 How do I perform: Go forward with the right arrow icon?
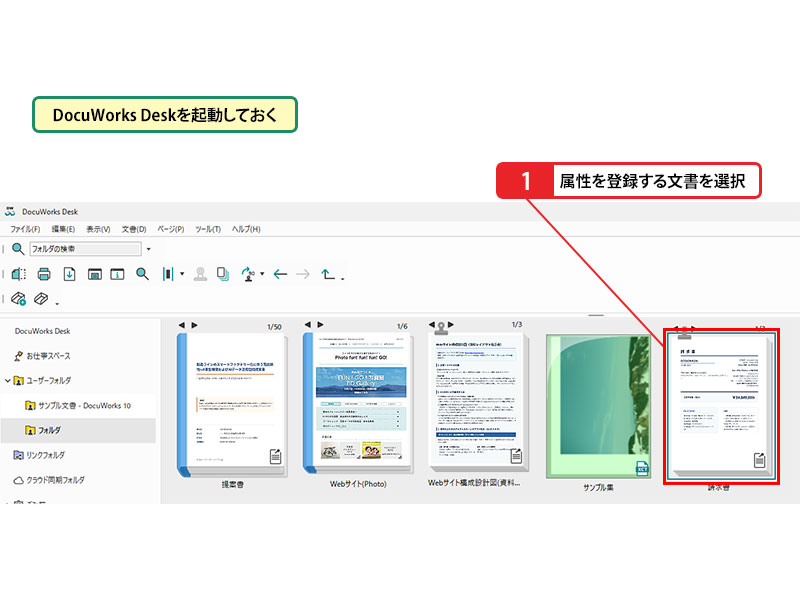coord(303,274)
